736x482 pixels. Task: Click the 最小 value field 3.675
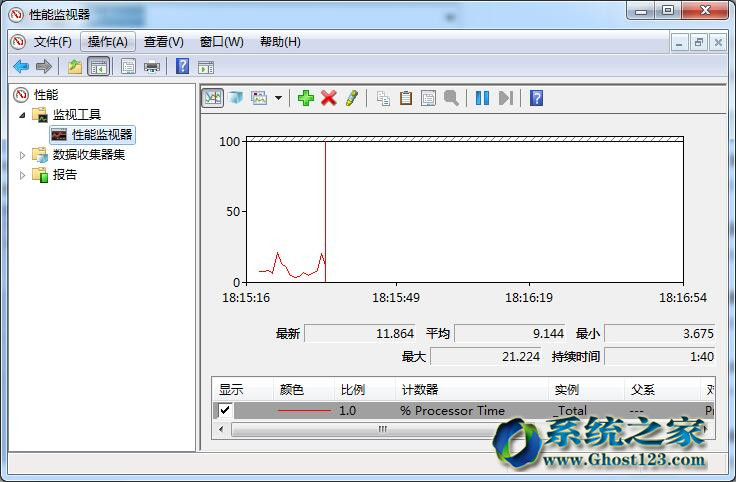coord(659,334)
